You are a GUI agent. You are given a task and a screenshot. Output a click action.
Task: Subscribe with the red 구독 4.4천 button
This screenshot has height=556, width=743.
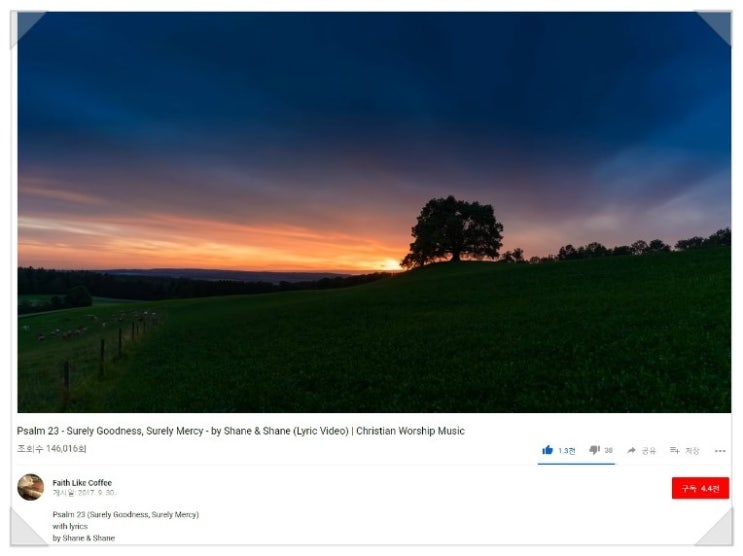click(x=700, y=488)
